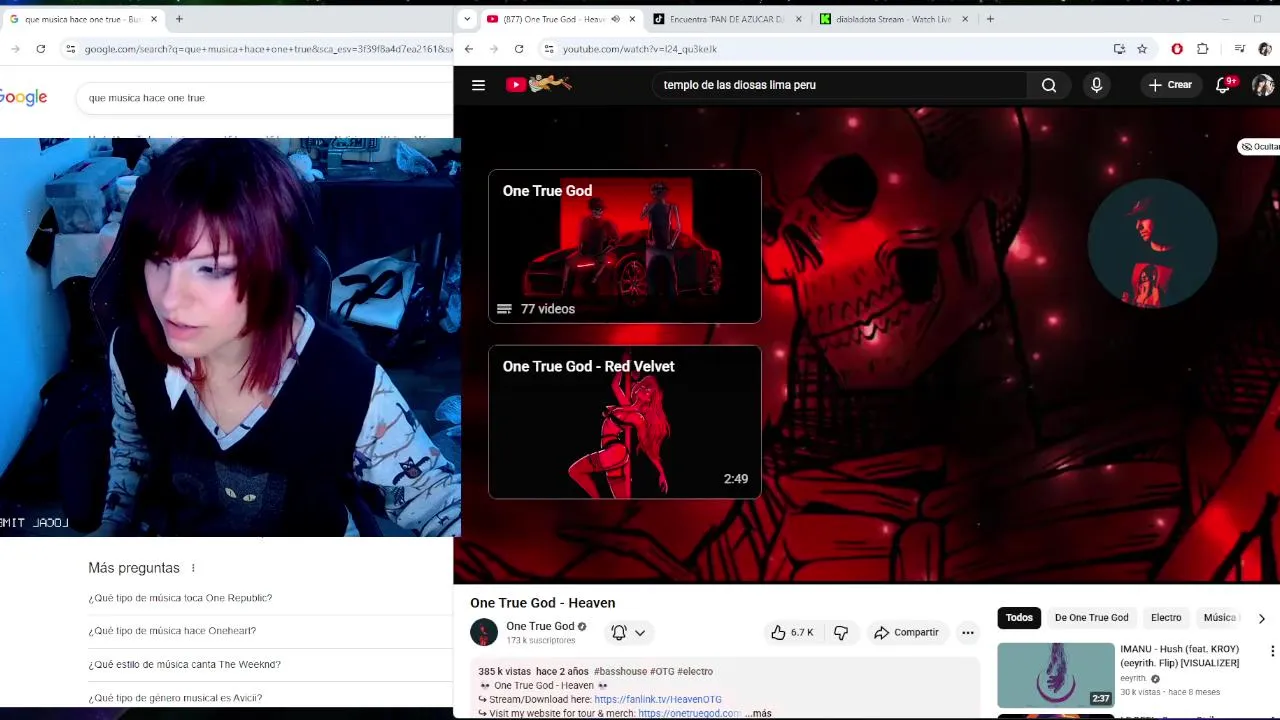The width and height of the screenshot is (1280, 720).
Task: Close the TikTok PAN DE AZUCAR tab
Action: (x=798, y=19)
